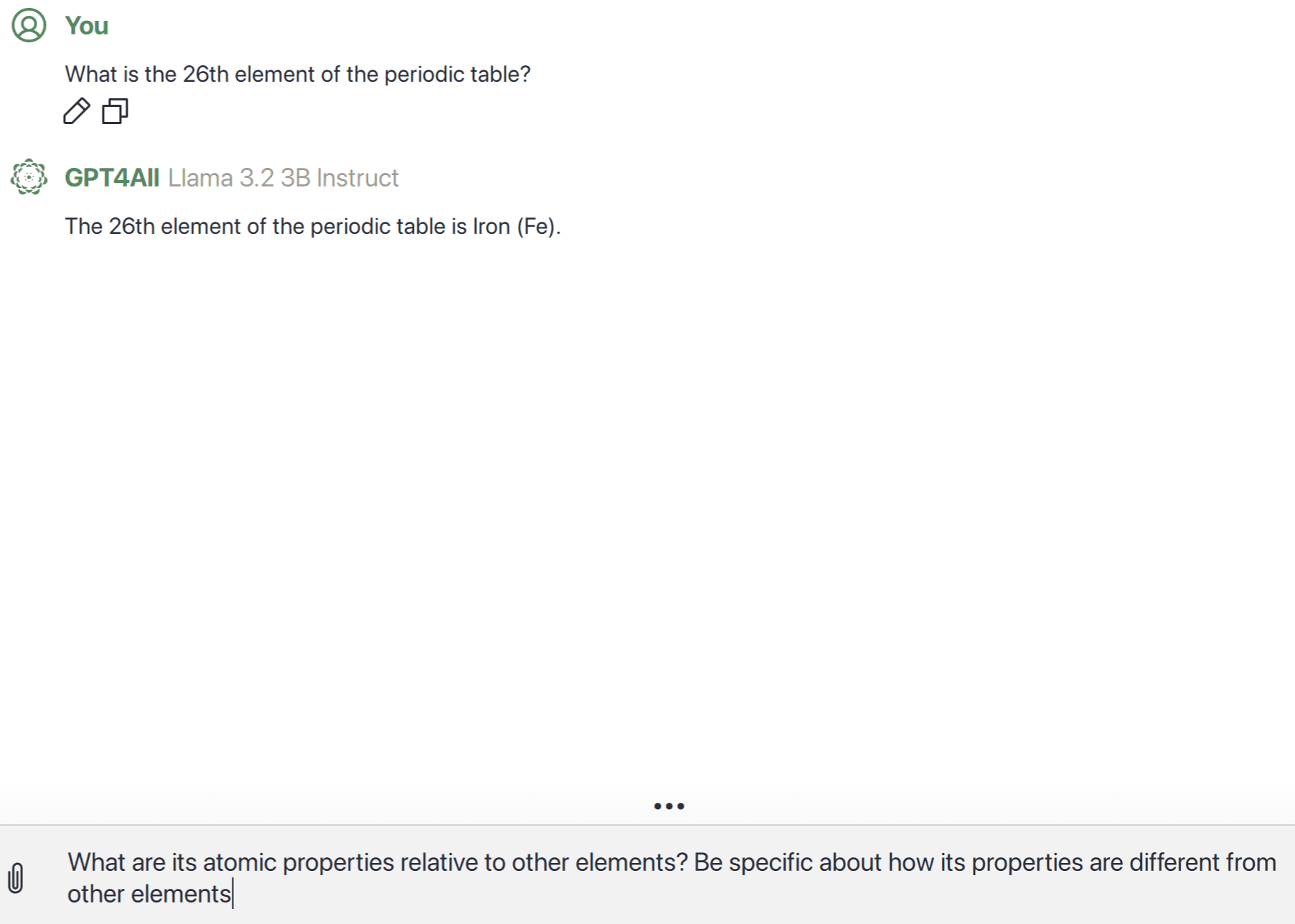Focus the message input field
Image resolution: width=1295 pixels, height=924 pixels.
646,877
